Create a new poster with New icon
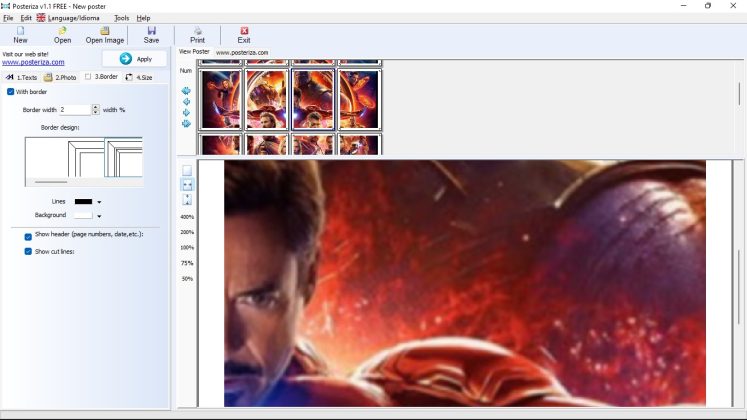This screenshot has width=747, height=420. click(20, 31)
